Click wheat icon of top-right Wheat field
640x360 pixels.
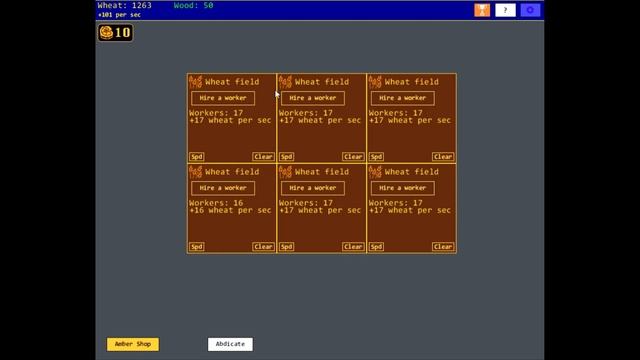coord(375,82)
